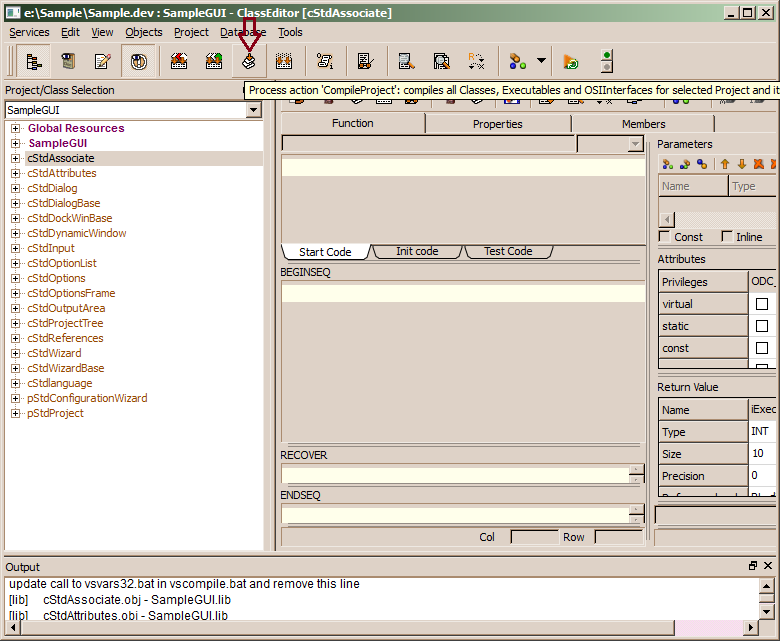Expand the Global Resources tree node

click(x=16, y=128)
